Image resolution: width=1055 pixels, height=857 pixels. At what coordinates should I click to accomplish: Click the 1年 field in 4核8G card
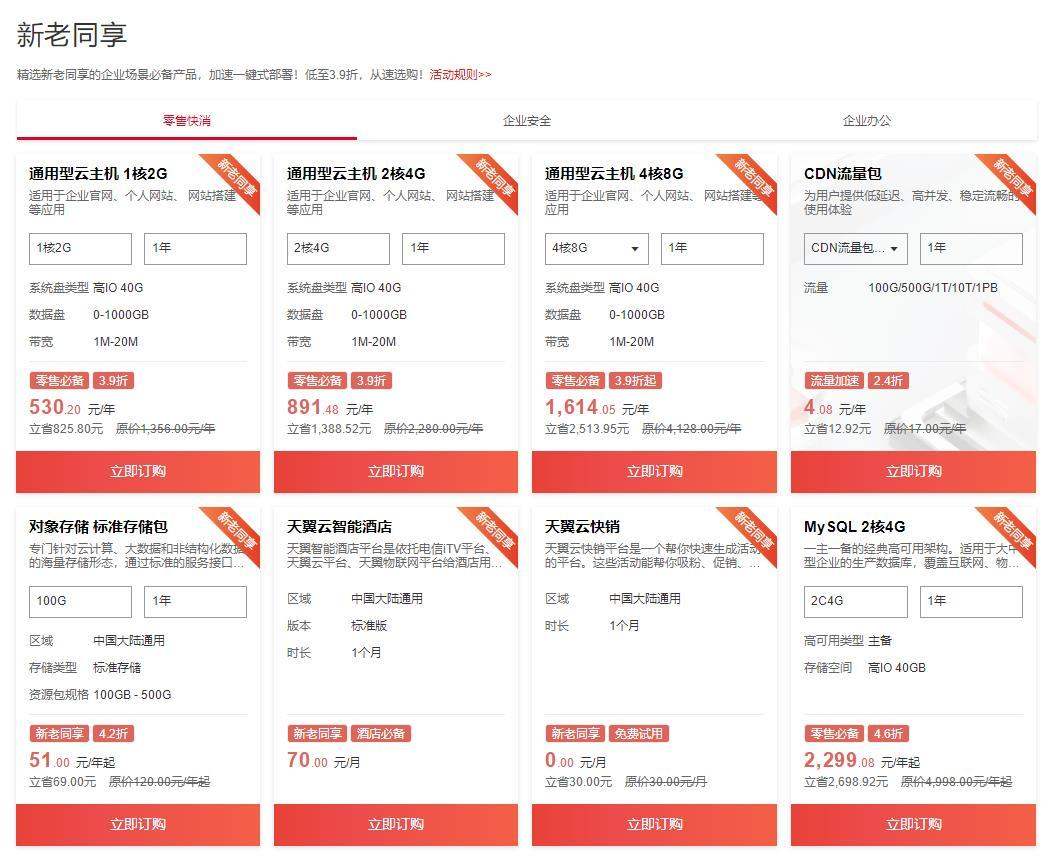point(712,248)
